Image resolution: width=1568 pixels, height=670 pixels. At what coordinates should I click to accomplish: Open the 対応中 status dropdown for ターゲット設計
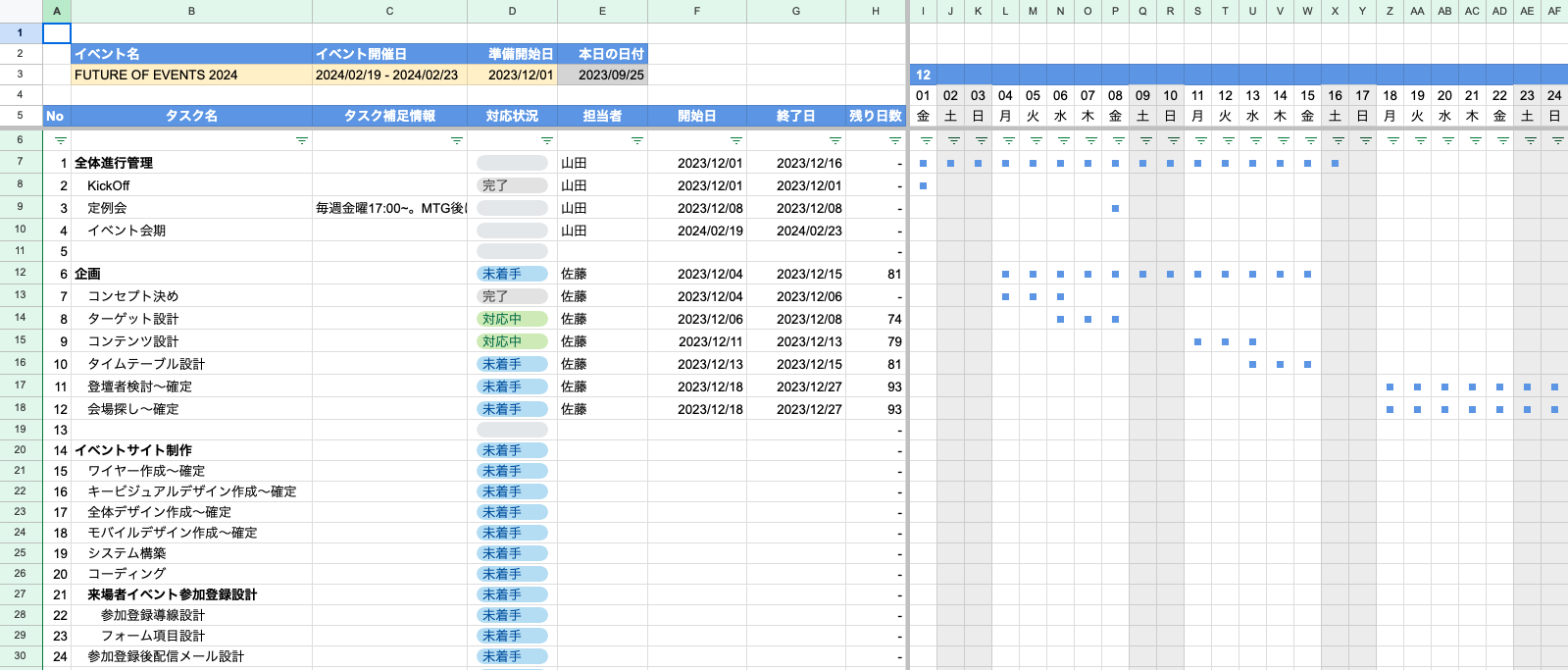tap(512, 319)
